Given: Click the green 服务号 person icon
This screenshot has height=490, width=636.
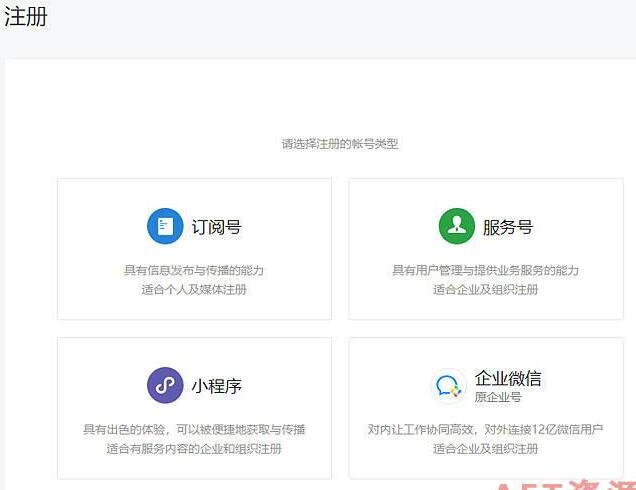Looking at the screenshot, I should tap(457, 226).
